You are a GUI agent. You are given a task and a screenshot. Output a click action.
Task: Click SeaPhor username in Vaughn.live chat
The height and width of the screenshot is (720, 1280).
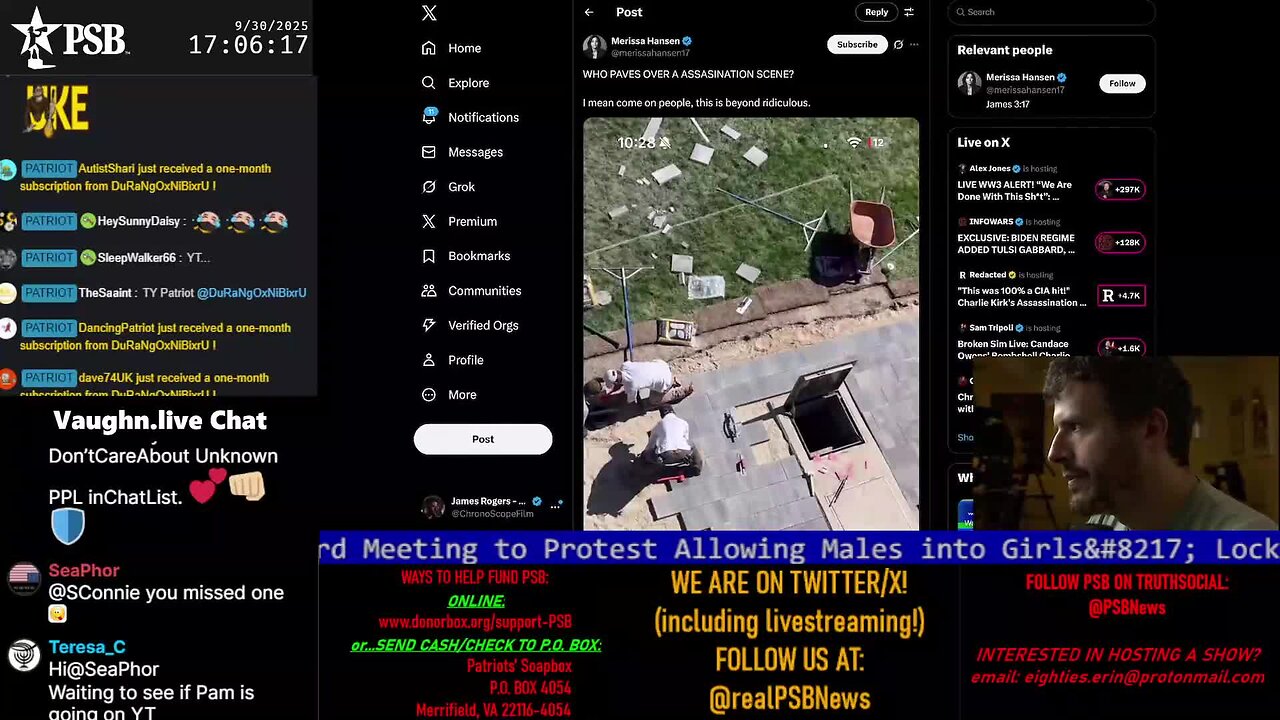coord(84,570)
